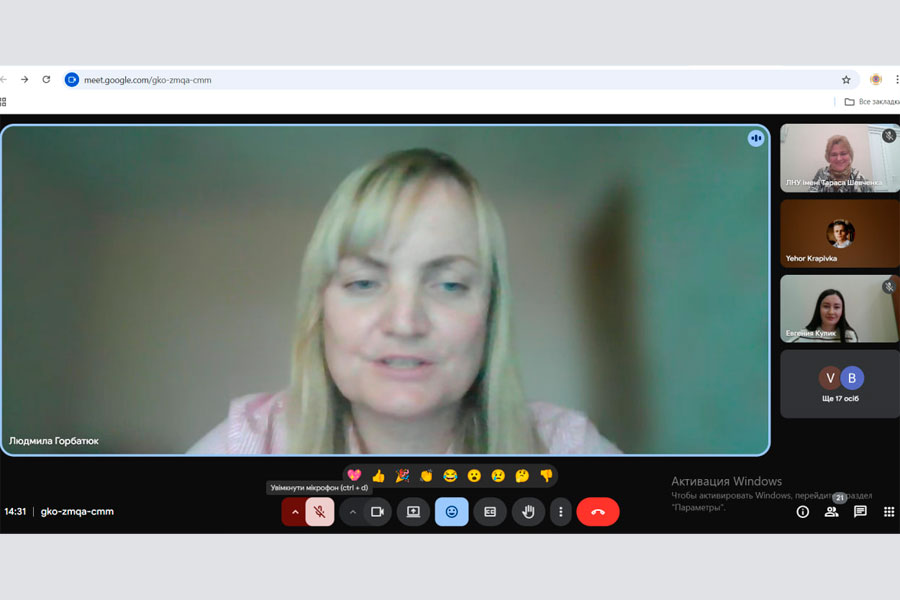900x600 pixels.
Task: Send the thinking face reaction
Action: pyautogui.click(x=522, y=475)
